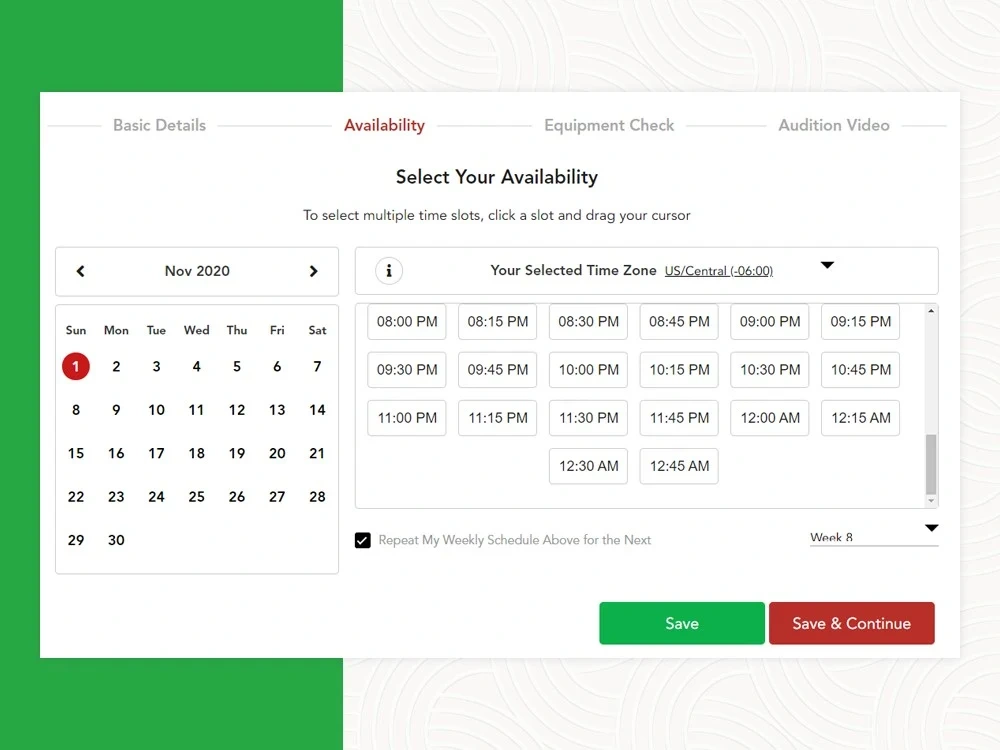1000x750 pixels.
Task: Open the US/Central (-06:00) timezone link
Action: click(x=719, y=270)
